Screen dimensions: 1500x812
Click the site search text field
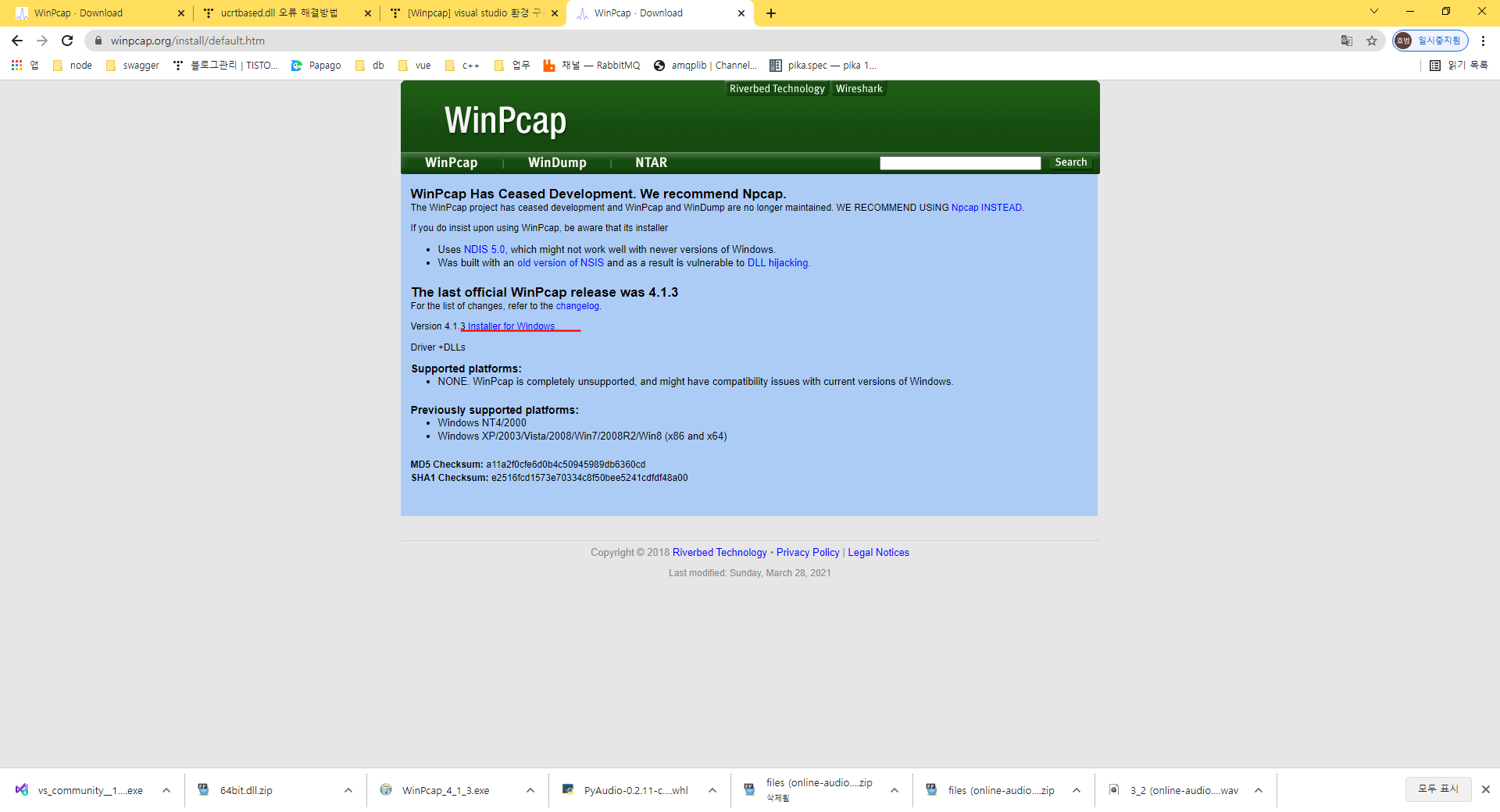coord(960,162)
